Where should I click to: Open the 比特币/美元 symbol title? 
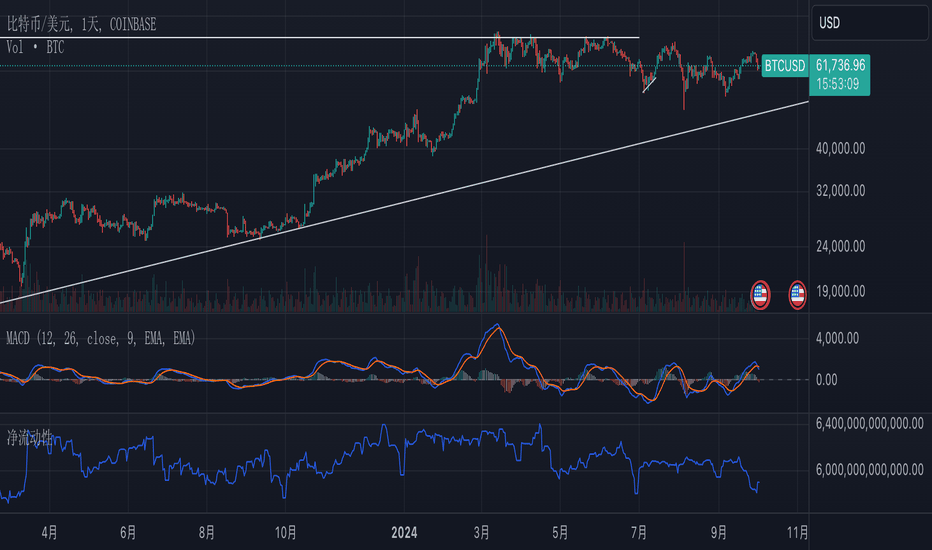coord(81,24)
